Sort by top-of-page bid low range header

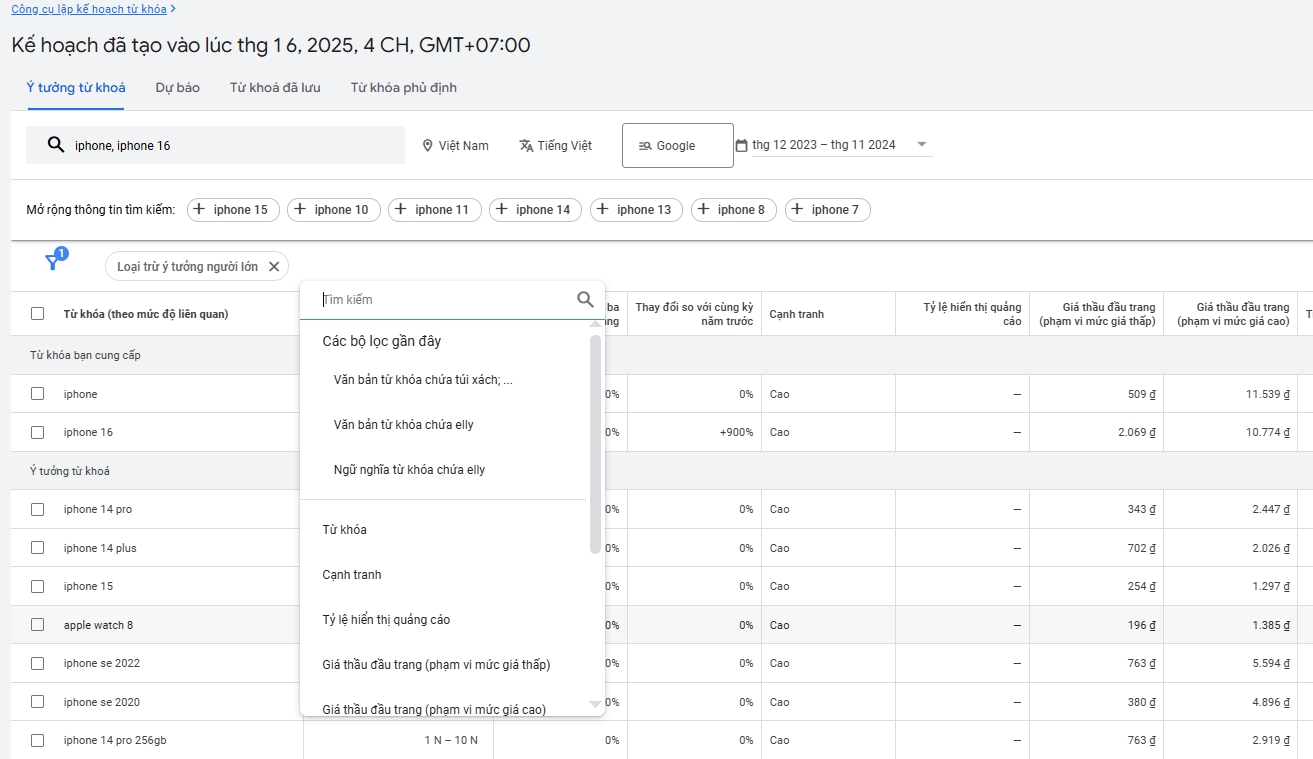(1097, 314)
